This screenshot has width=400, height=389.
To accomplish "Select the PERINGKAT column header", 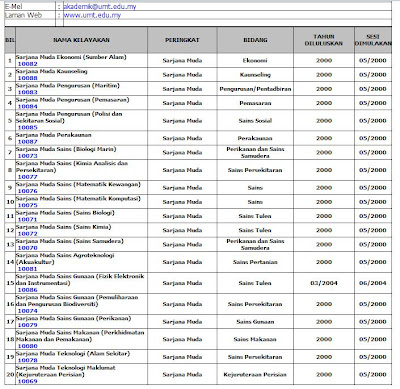I will (182, 40).
